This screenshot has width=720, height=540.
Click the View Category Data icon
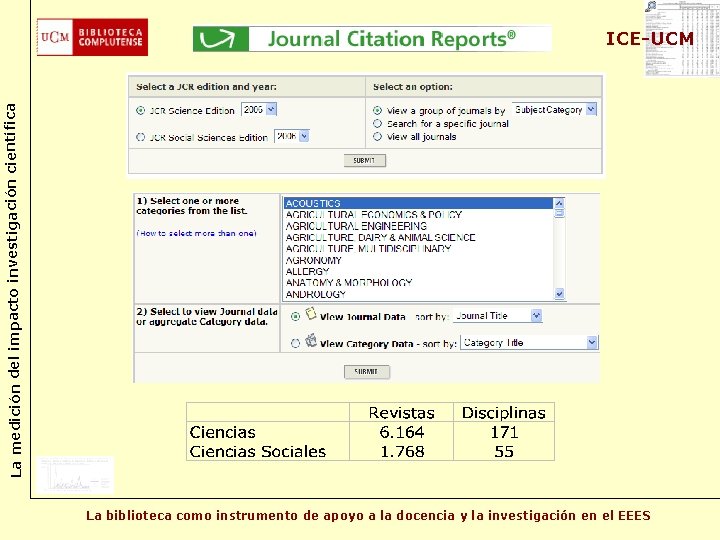point(311,341)
